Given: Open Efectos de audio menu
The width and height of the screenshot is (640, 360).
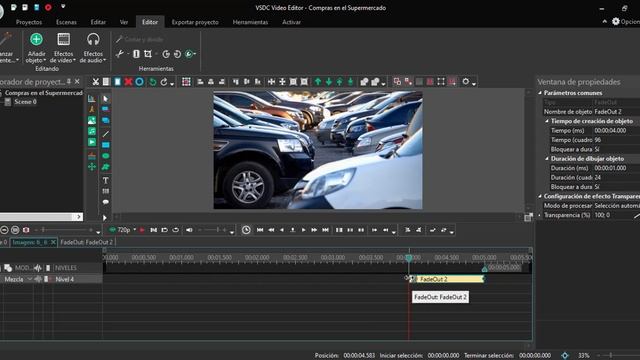Looking at the screenshot, I should 93,48.
